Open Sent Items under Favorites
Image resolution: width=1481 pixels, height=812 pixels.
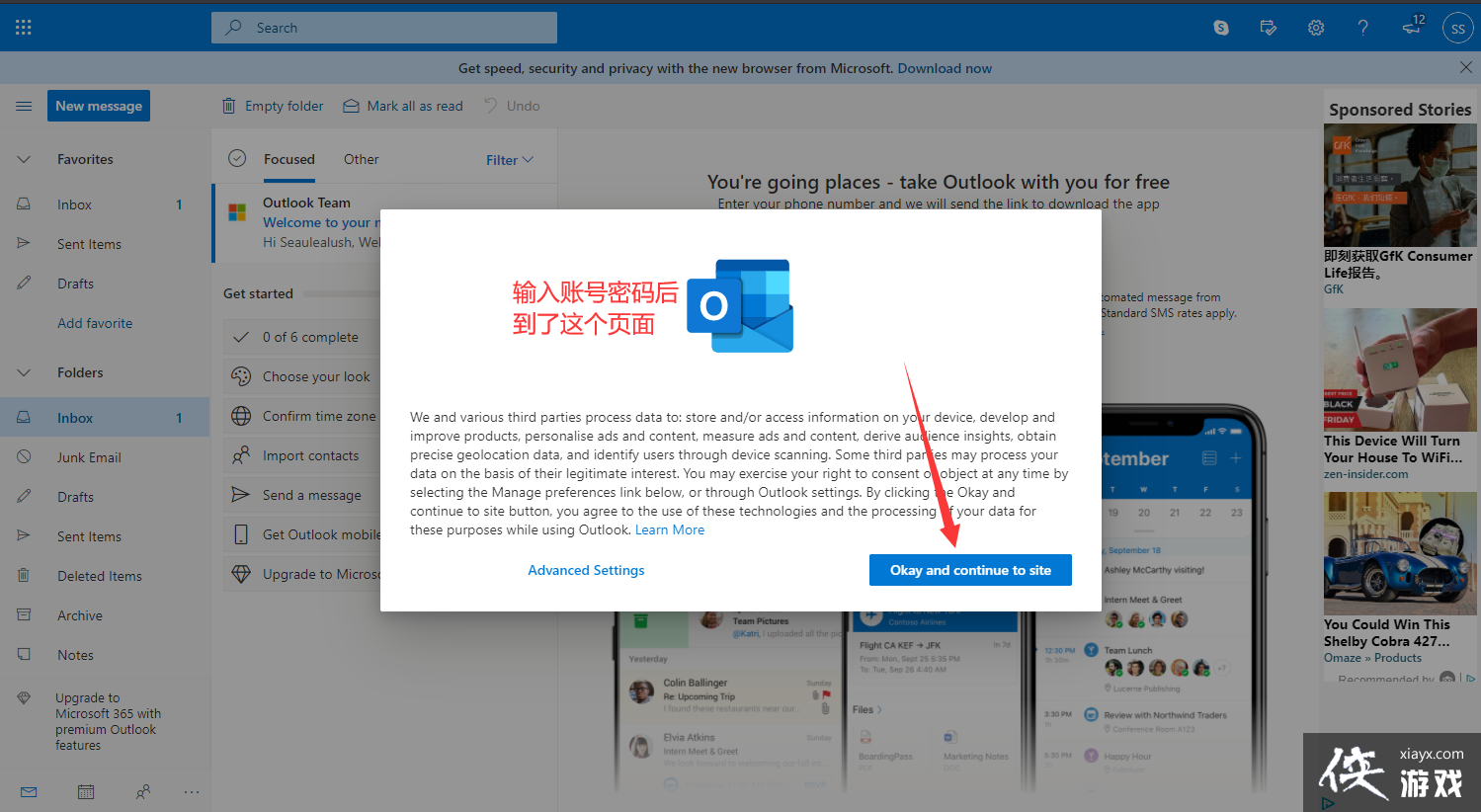(105, 244)
